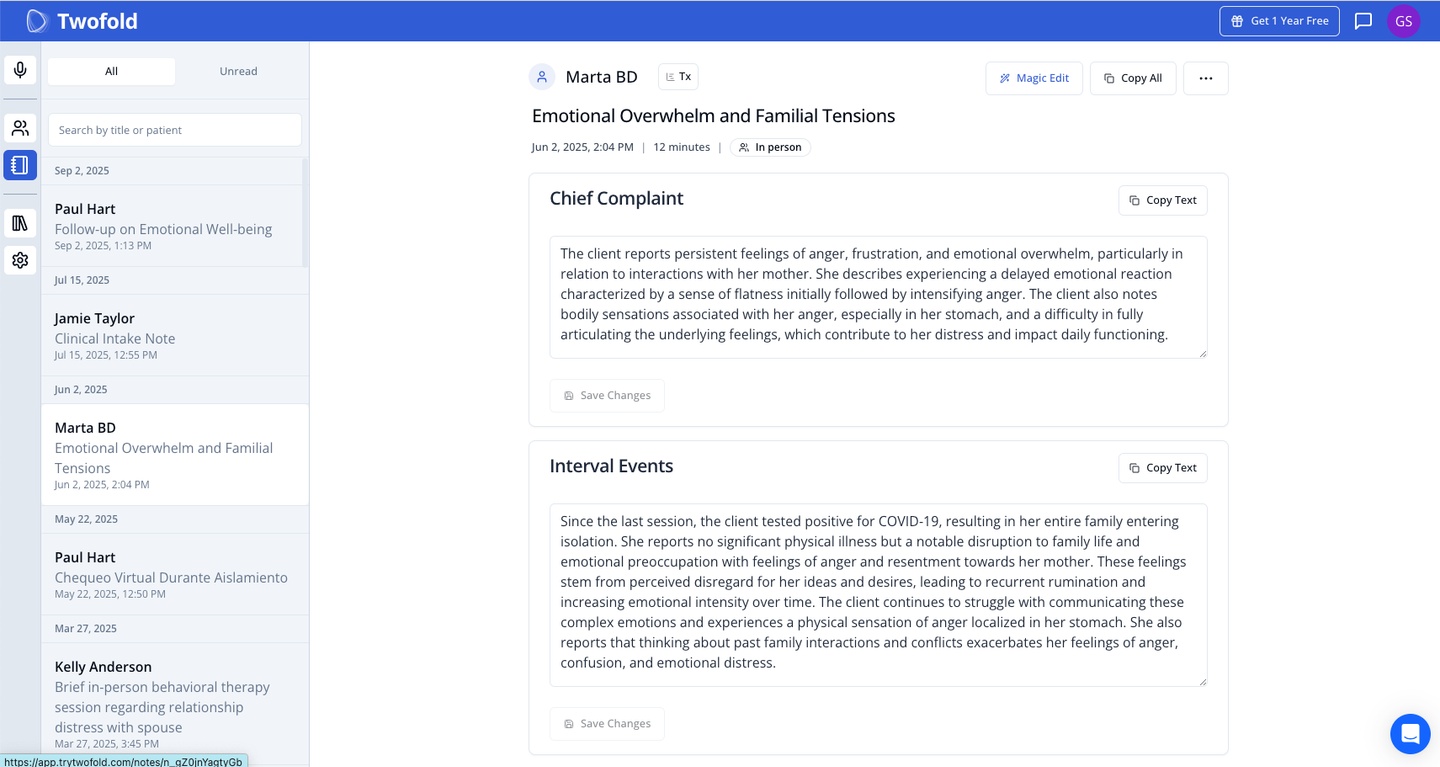Click the Twofold logo icon
Screen dimensions: 1440x767
[x=37, y=21]
